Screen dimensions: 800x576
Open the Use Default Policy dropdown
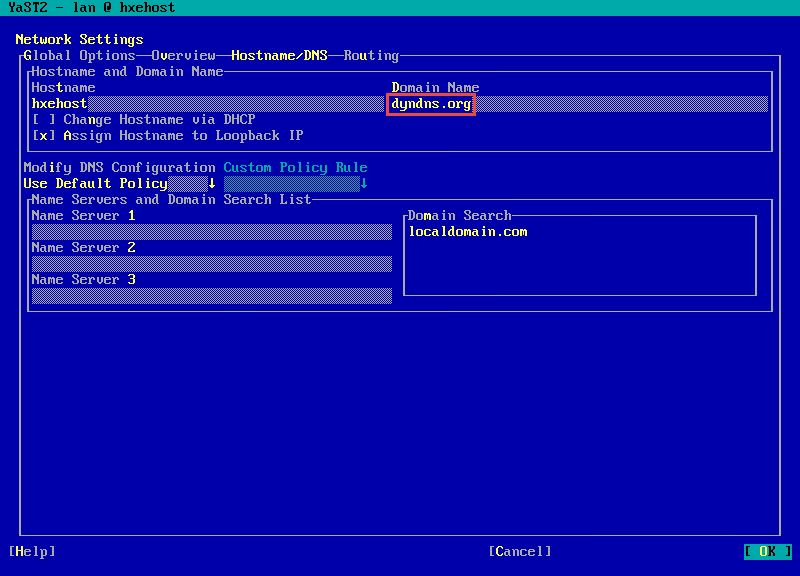click(120, 184)
